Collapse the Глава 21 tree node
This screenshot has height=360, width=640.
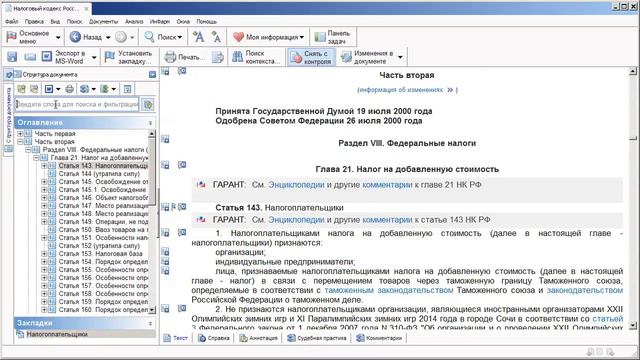(x=36, y=158)
